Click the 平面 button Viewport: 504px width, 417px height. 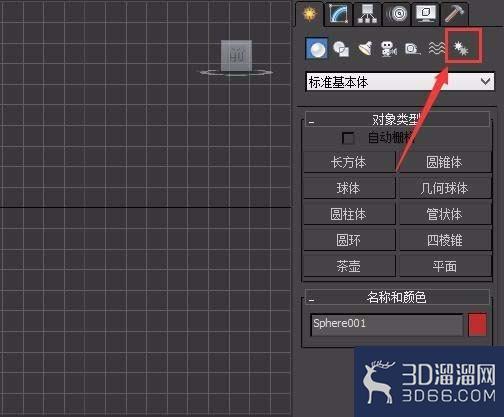(x=445, y=266)
